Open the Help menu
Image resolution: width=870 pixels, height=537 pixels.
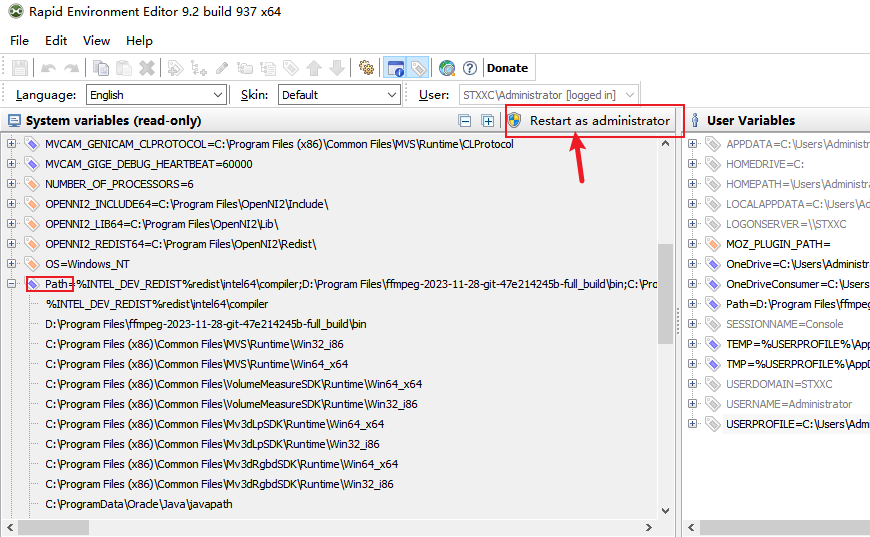click(139, 40)
